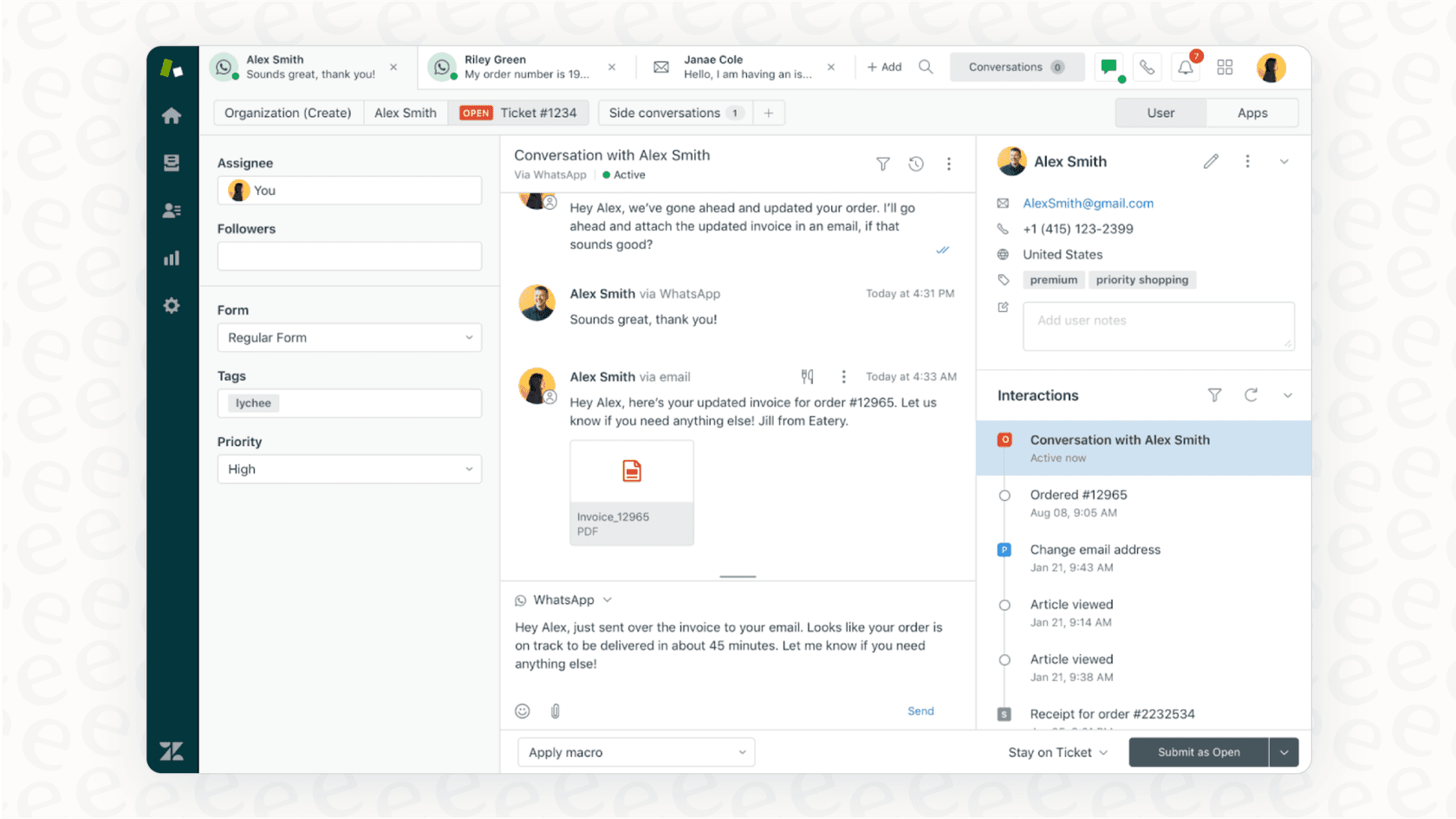The width and height of the screenshot is (1456, 819).
Task: Open the Home dashboard from the sidebar
Action: [172, 114]
